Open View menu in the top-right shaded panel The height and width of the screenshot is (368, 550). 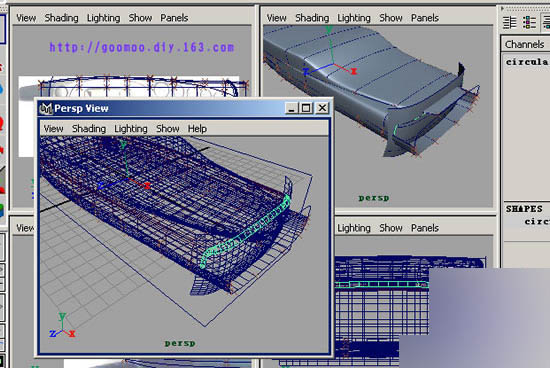pyautogui.click(x=276, y=18)
